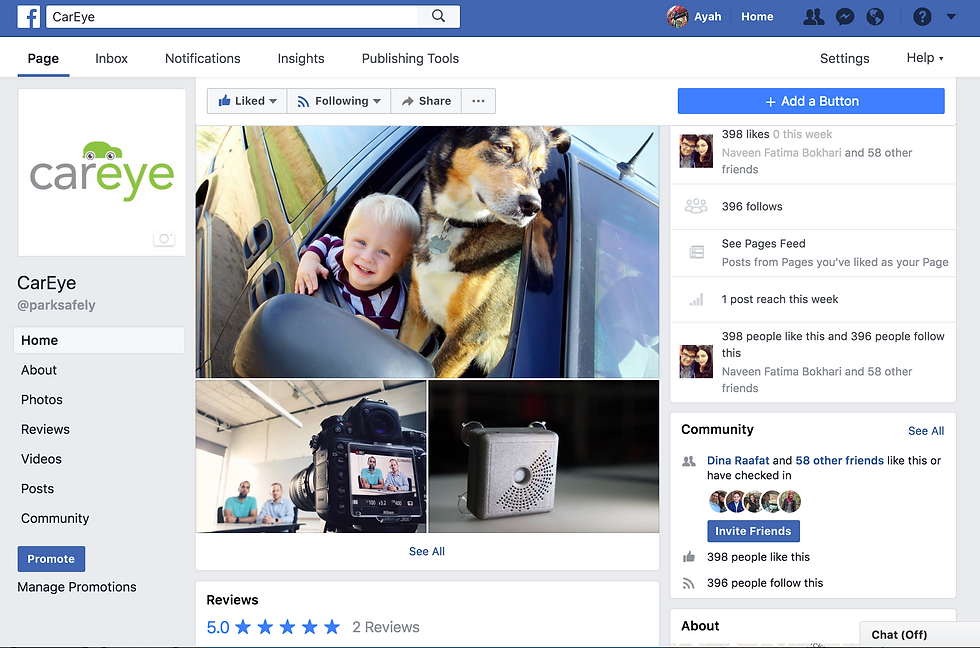Screen dimensions: 980x648
Task: Open page Settings
Action: pyautogui.click(x=844, y=59)
